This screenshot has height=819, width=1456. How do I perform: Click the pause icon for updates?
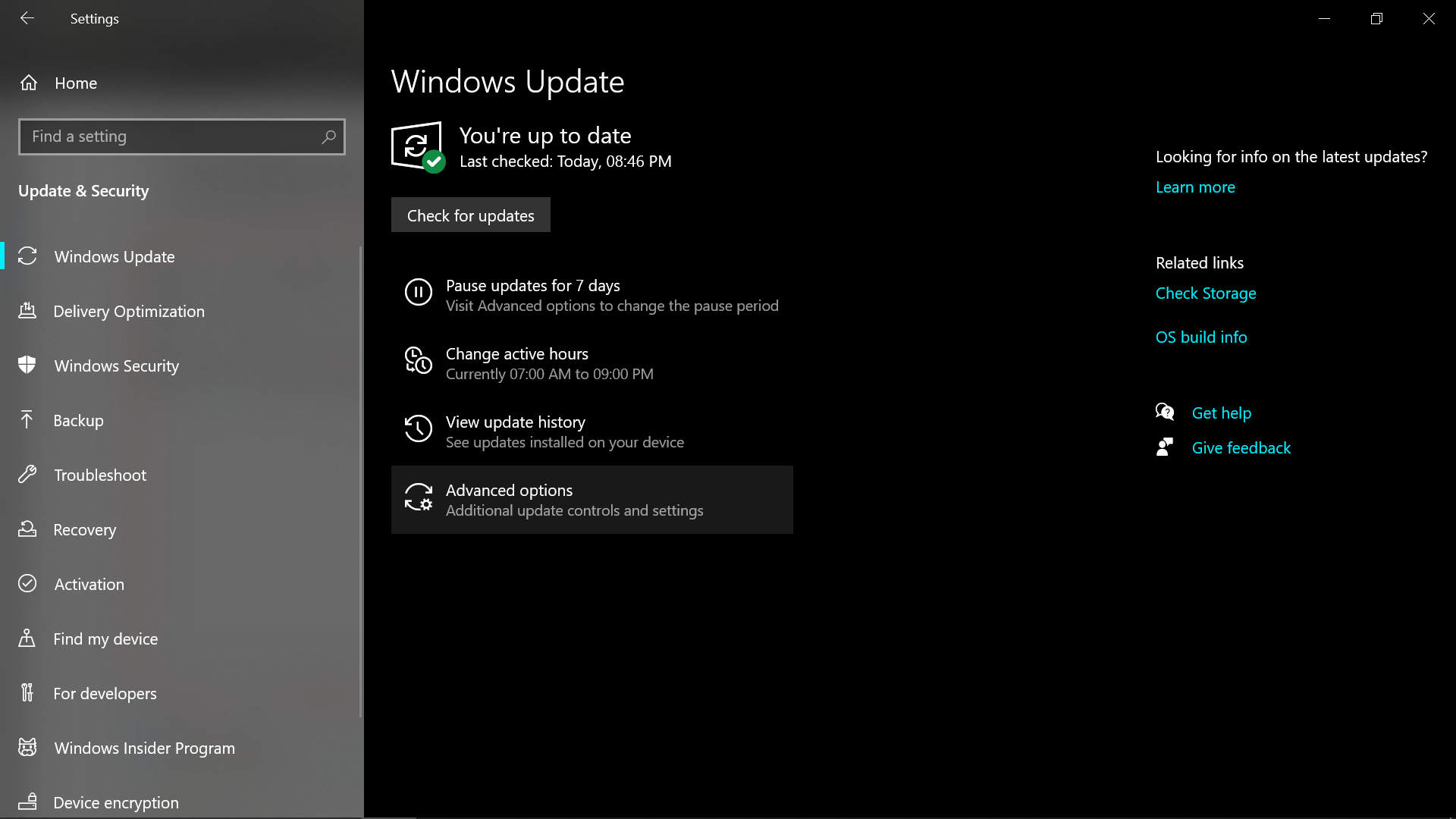tap(419, 292)
